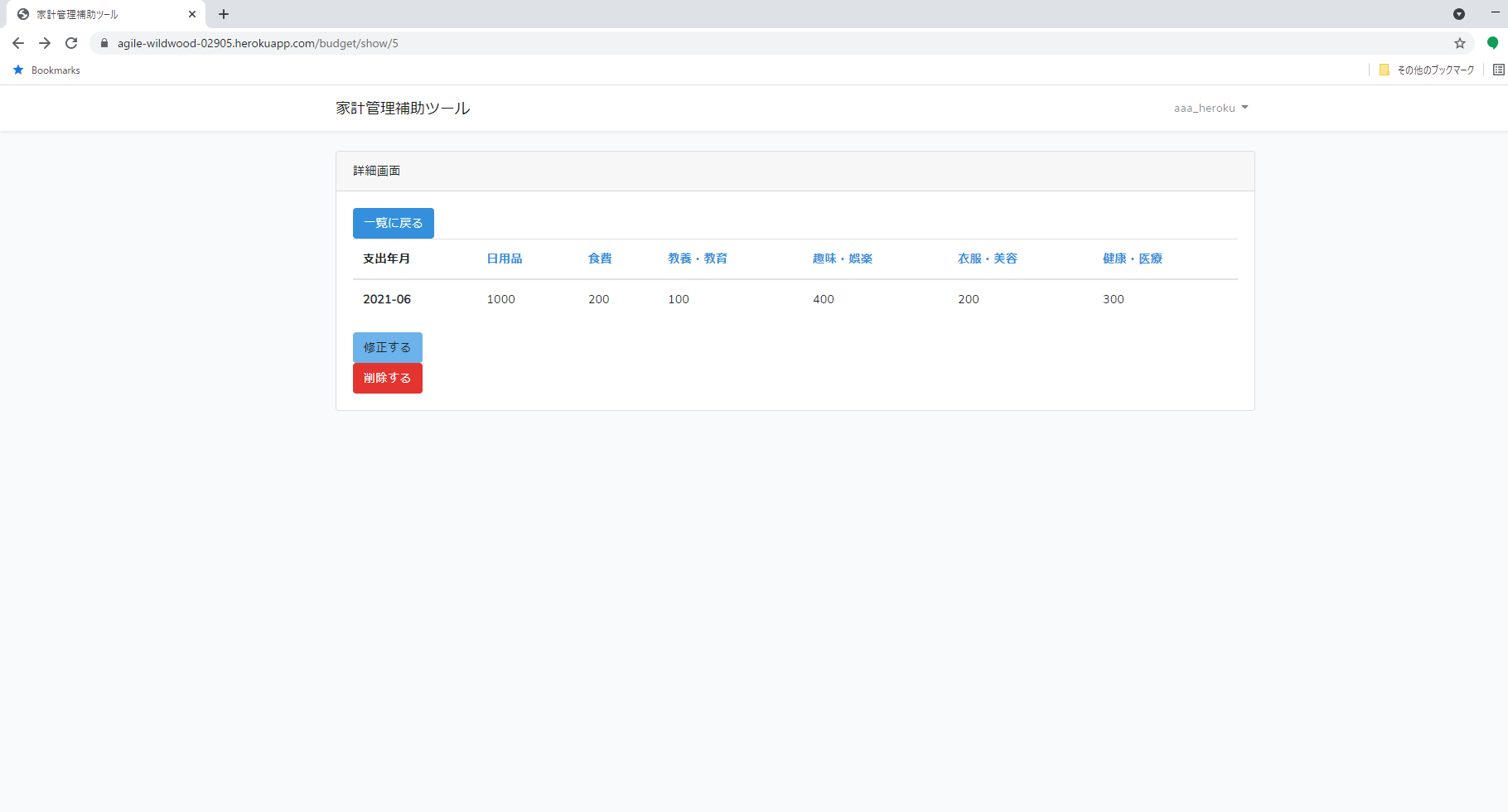Image resolution: width=1508 pixels, height=812 pixels.
Task: Open the green browser profile icon
Action: click(1492, 43)
